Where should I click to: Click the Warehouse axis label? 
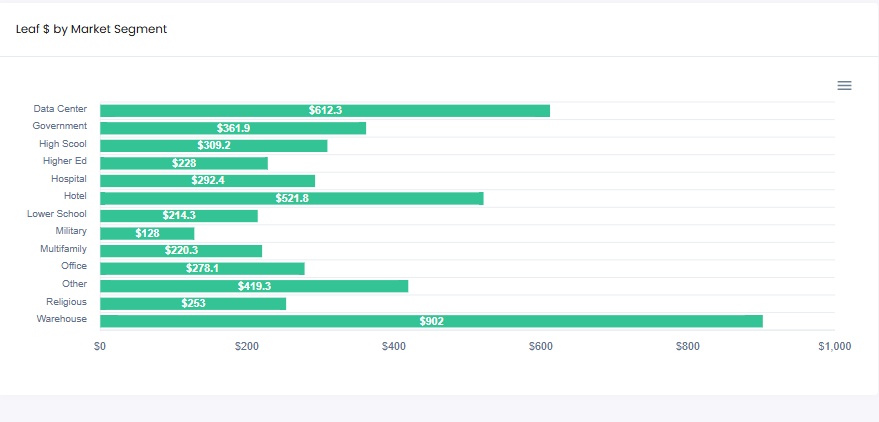[62, 319]
